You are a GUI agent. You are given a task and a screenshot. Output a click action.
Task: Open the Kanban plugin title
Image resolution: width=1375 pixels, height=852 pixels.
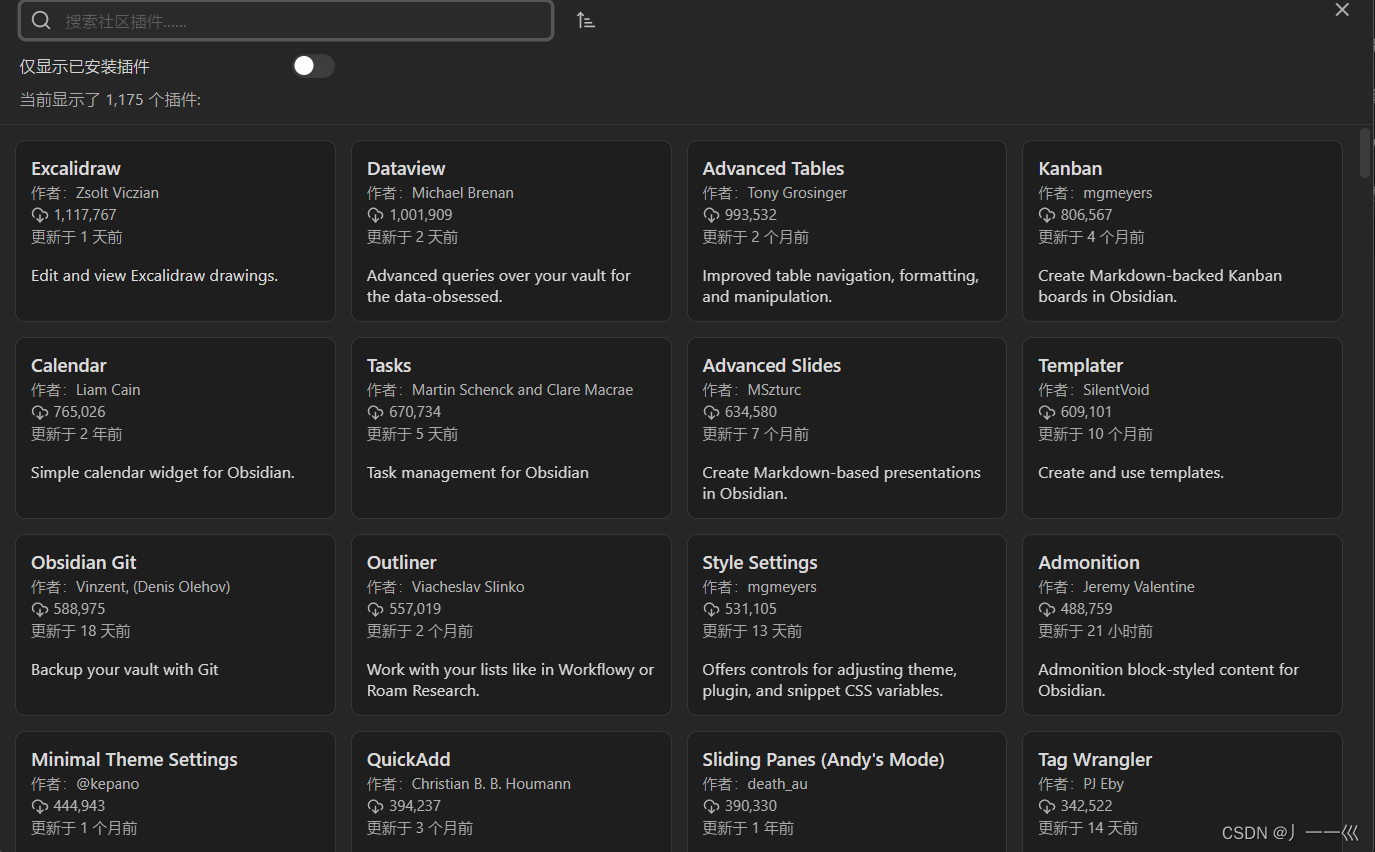pyautogui.click(x=1070, y=168)
